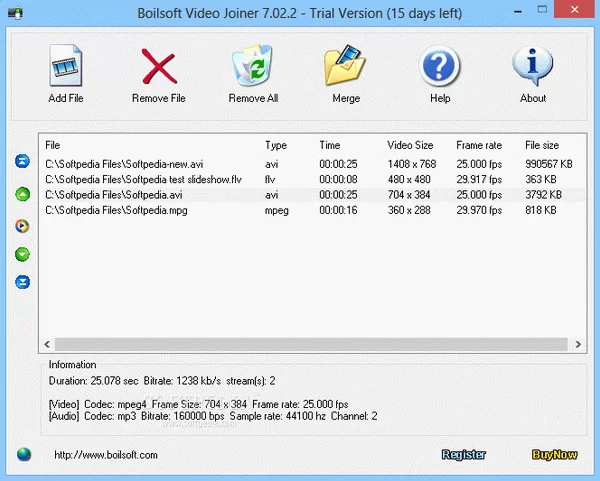The width and height of the screenshot is (600, 481).
Task: Play the selected video file
Action: 22,226
